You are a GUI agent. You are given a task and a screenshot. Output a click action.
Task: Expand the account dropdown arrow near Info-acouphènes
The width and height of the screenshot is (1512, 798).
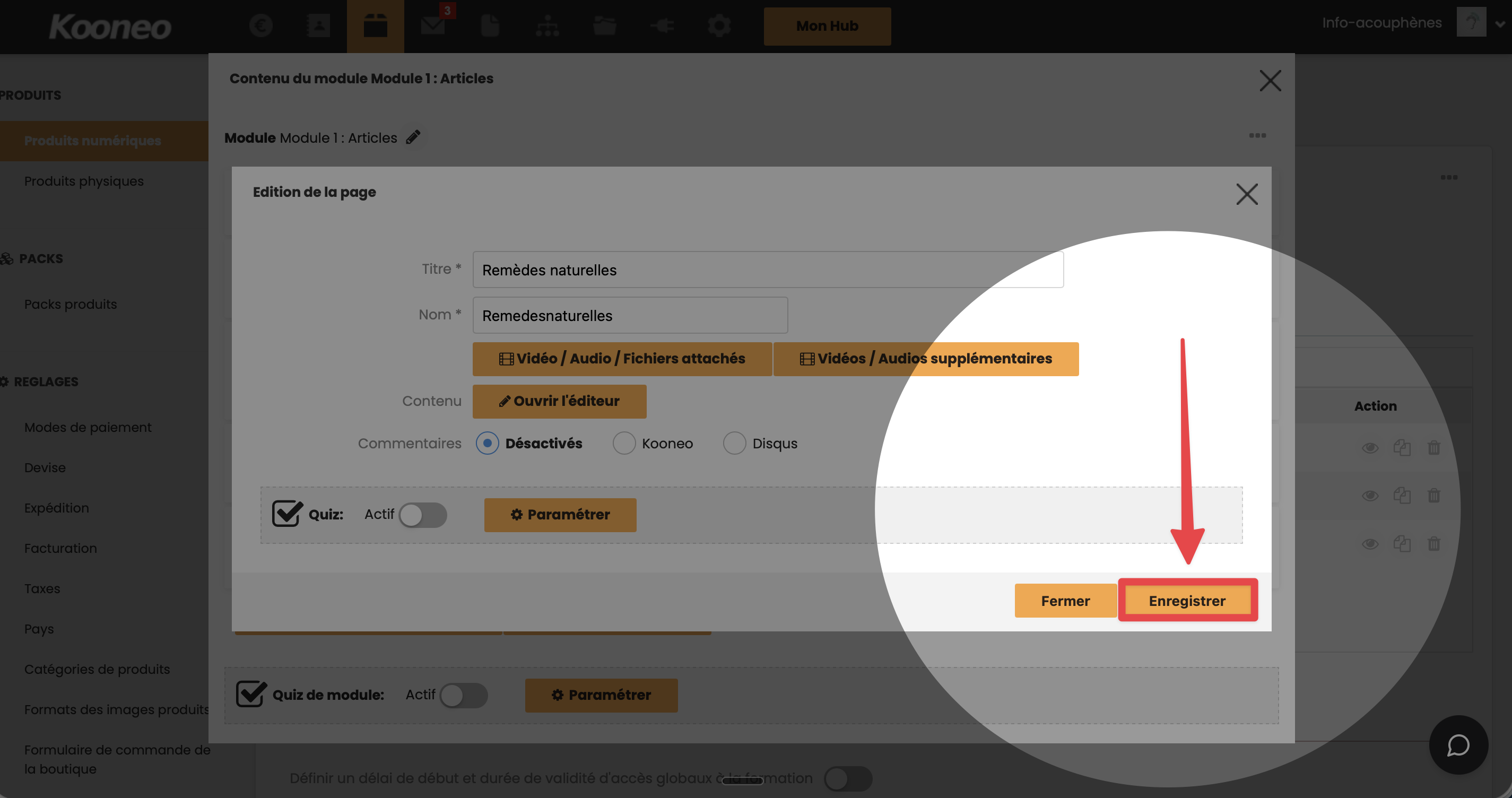(x=1500, y=24)
